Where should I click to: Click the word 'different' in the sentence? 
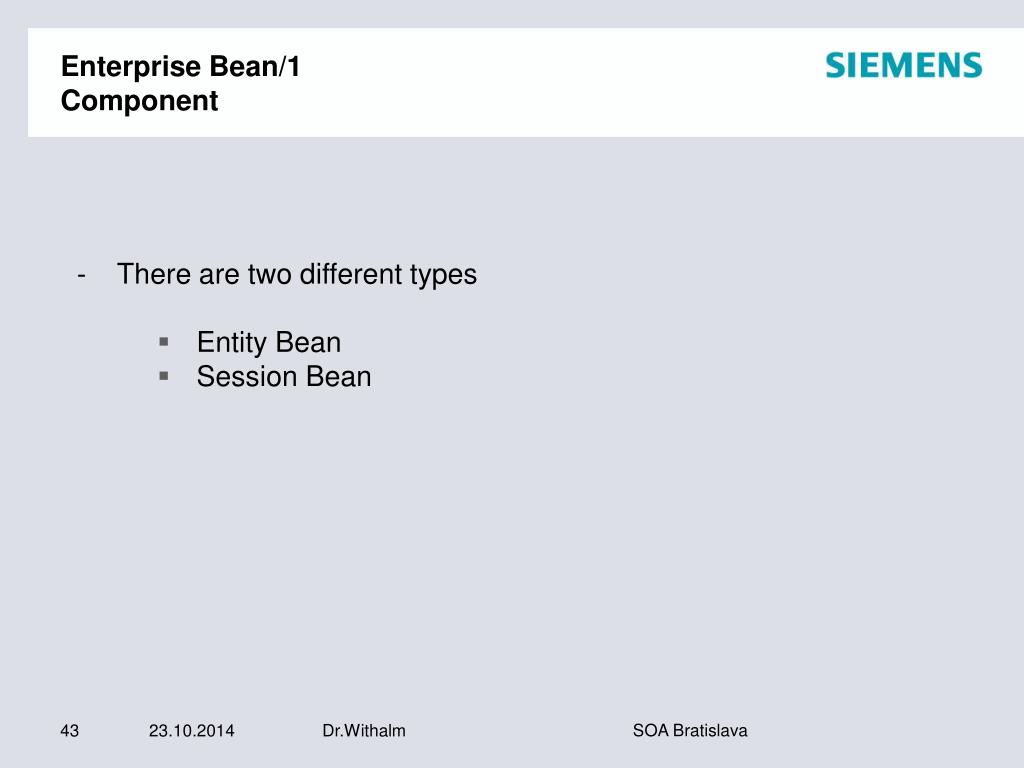[351, 274]
